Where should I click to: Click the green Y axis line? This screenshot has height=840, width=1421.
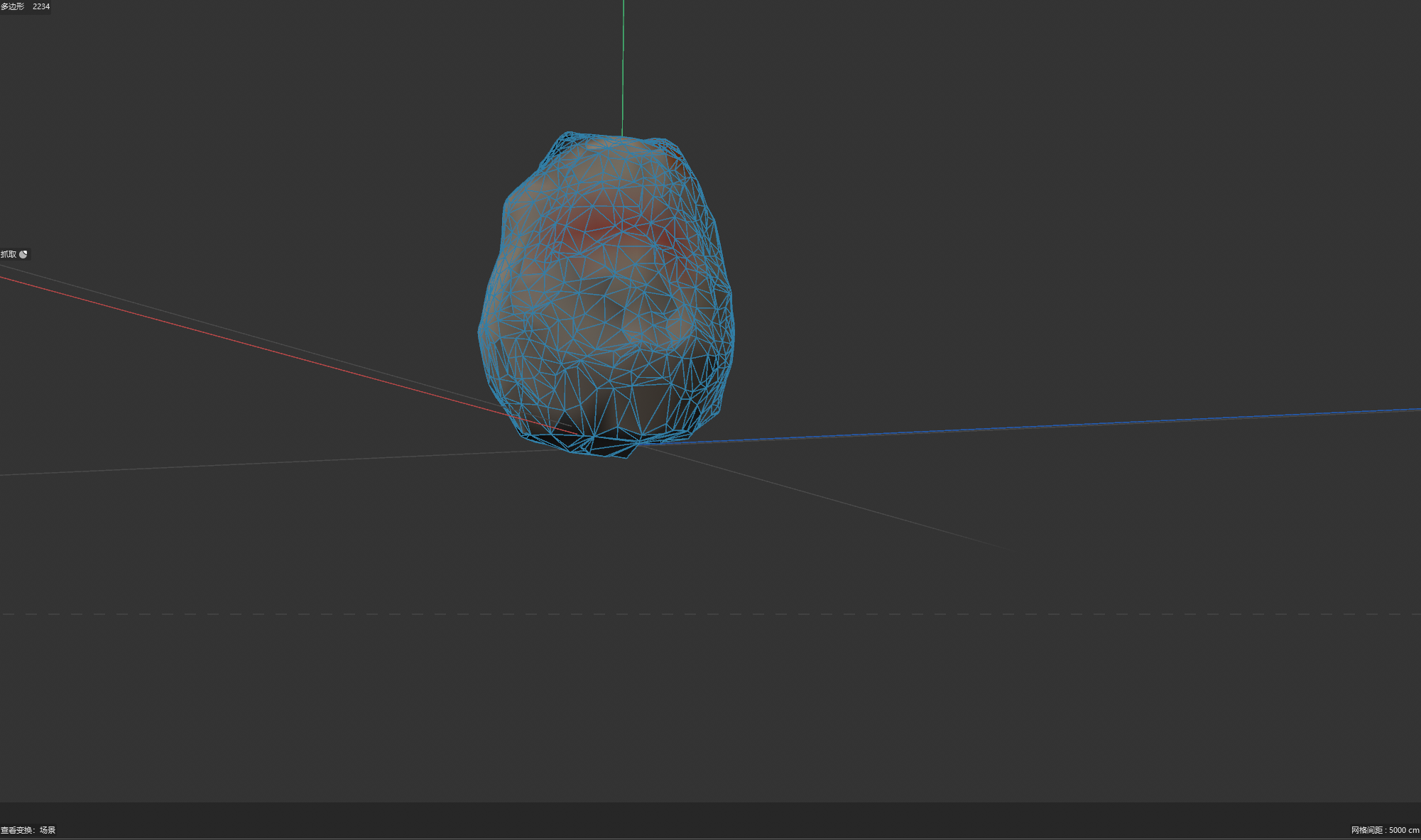(623, 71)
